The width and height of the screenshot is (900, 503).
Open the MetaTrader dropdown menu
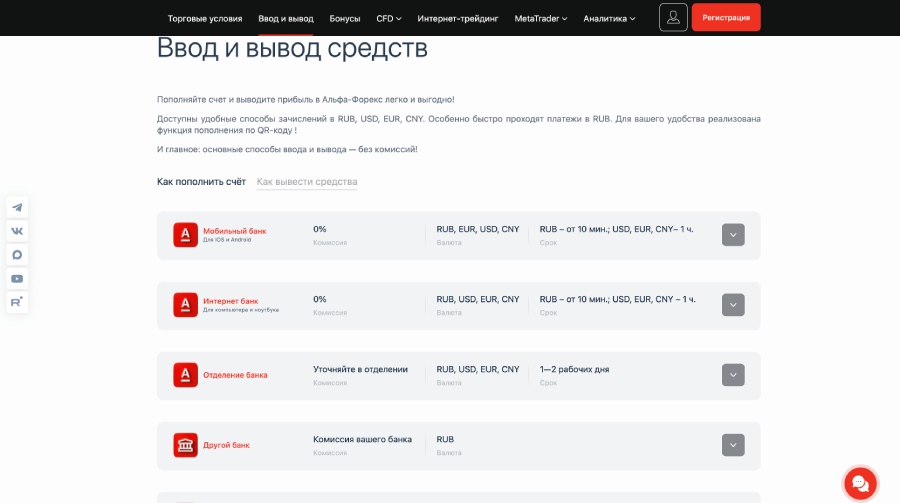point(541,18)
